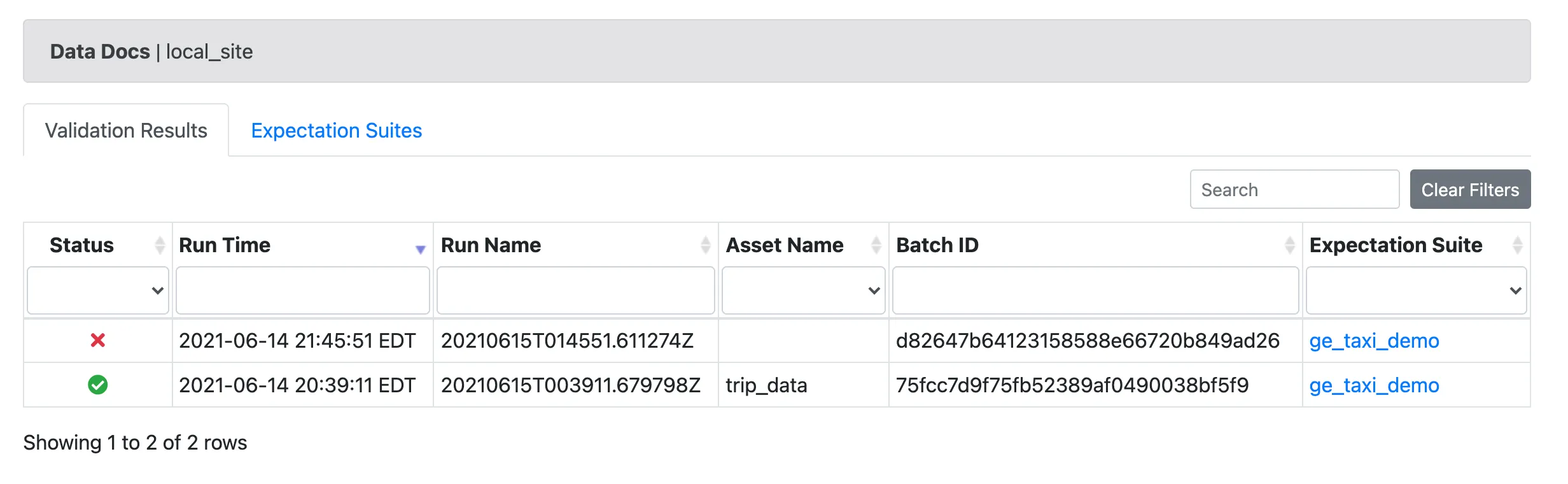Sort by Batch ID column arrows
Viewport: 1568px width, 484px height.
(x=1289, y=245)
